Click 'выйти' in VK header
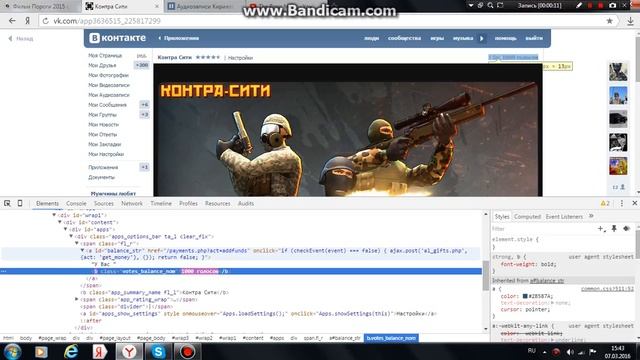This screenshot has height=360, width=640. click(534, 38)
